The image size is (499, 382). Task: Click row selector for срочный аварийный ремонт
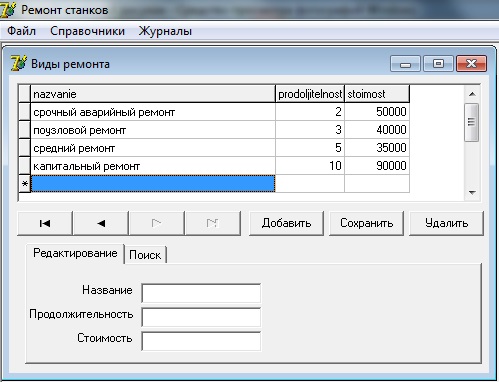point(24,112)
